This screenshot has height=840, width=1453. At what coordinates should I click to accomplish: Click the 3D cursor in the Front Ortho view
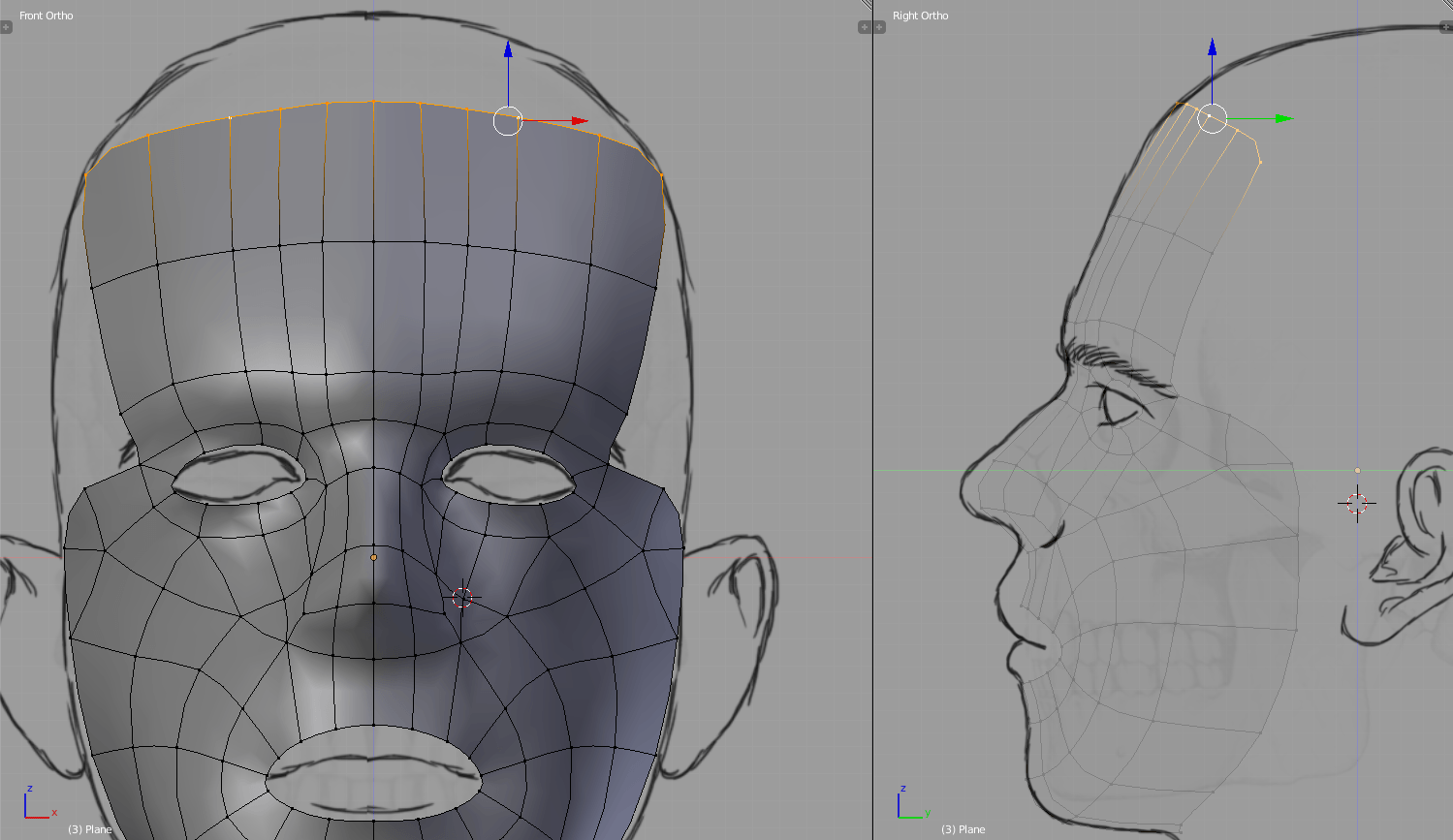[x=462, y=598]
